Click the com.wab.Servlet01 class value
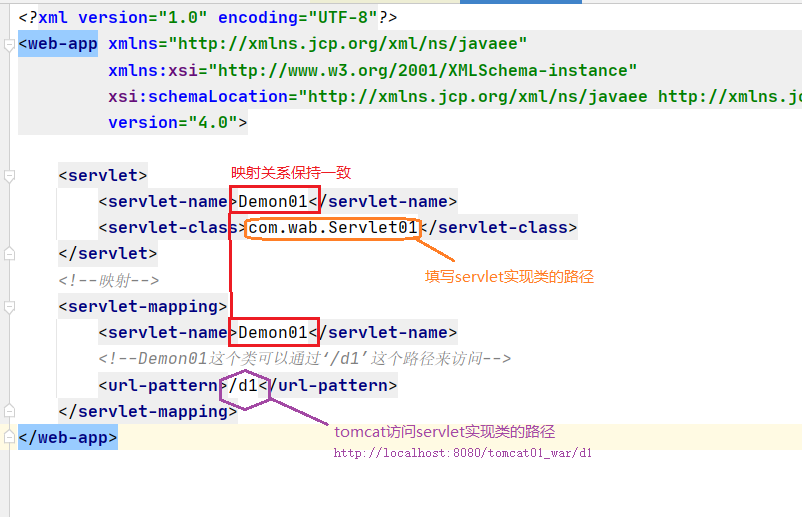802x517 pixels. [333, 227]
